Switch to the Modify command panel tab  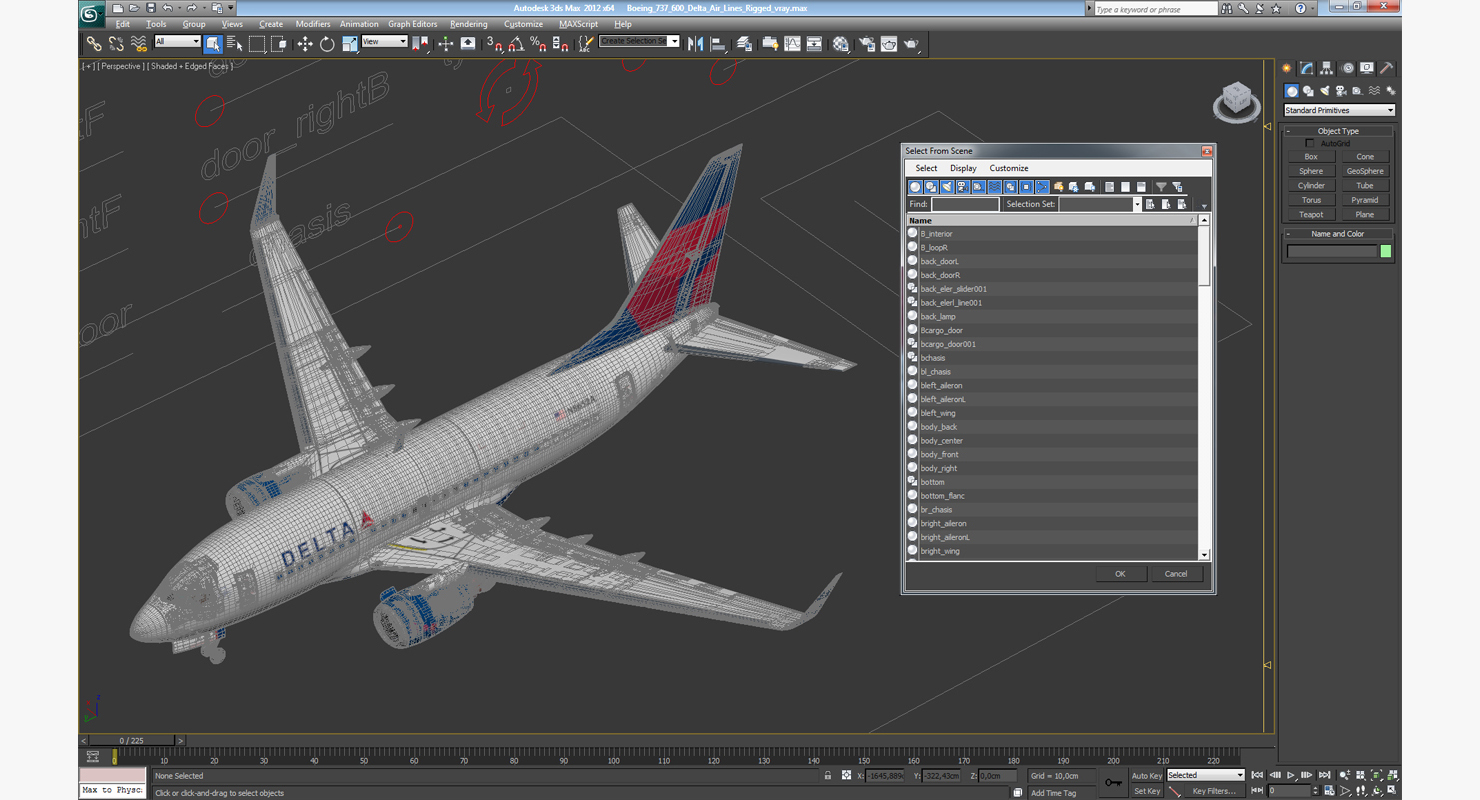pyautogui.click(x=1306, y=68)
